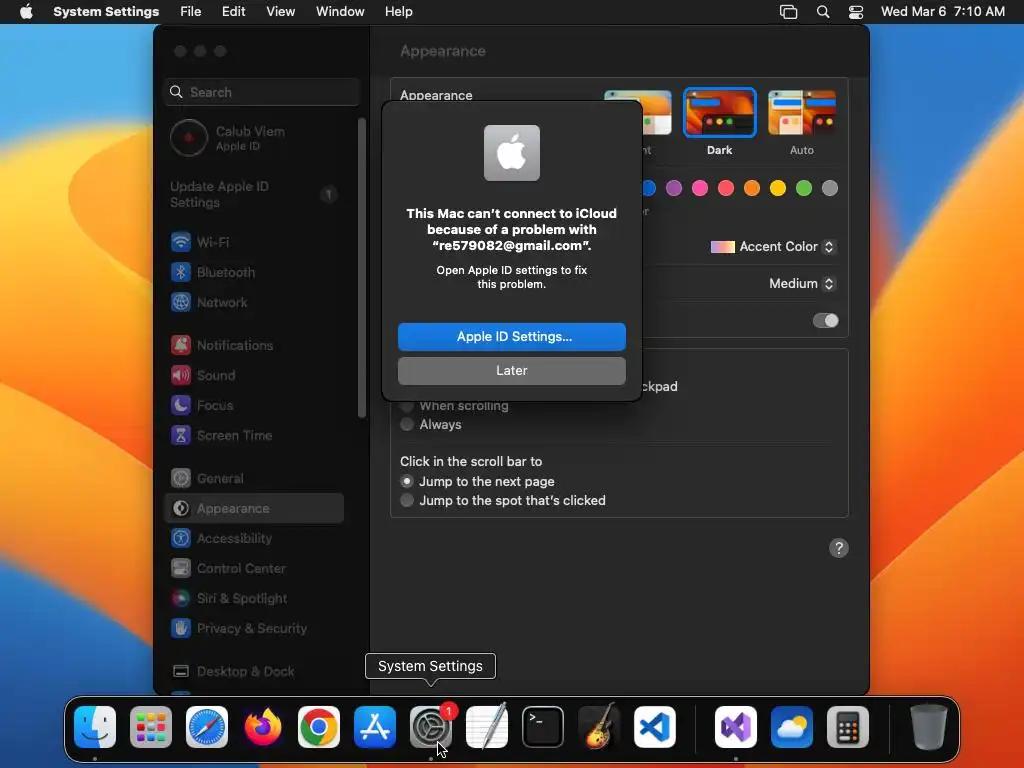Open App Store from the Dock
Viewport: 1024px width, 768px height.
click(x=375, y=727)
